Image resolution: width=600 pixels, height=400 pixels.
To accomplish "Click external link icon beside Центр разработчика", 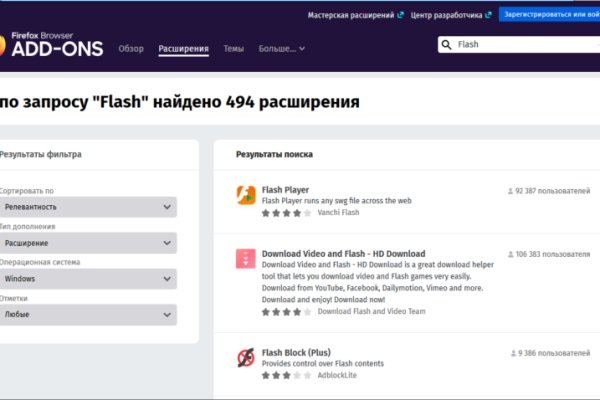I will click(488, 15).
